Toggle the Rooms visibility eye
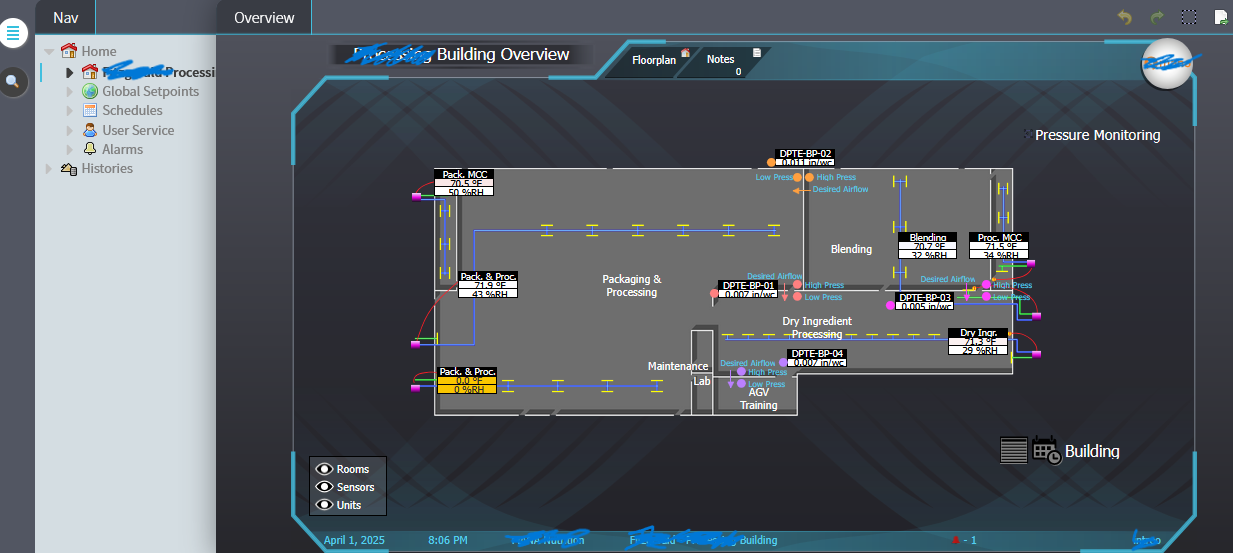 pyautogui.click(x=324, y=469)
